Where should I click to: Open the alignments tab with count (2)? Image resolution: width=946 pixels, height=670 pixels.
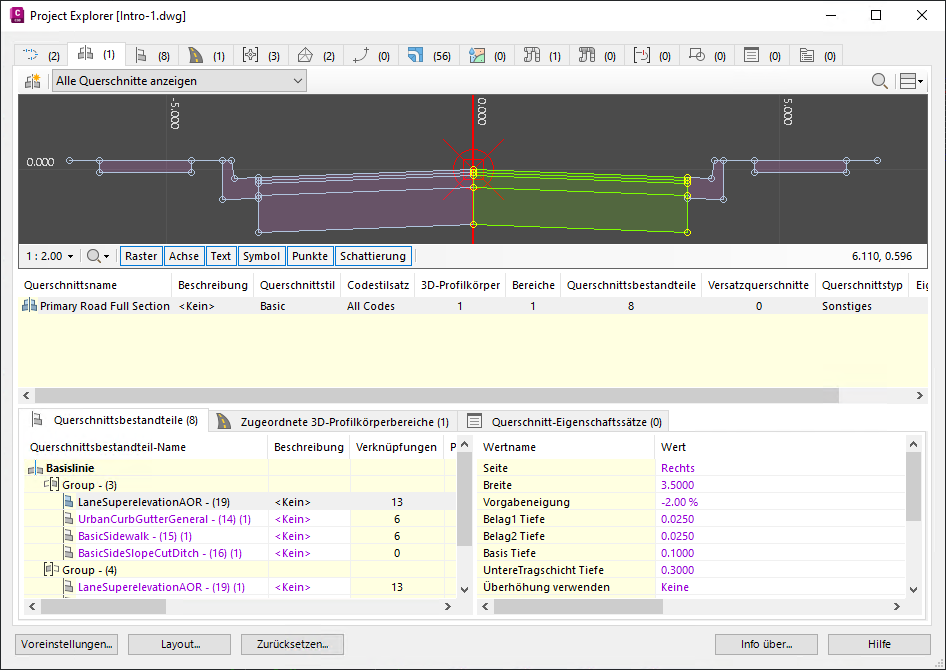click(x=40, y=56)
